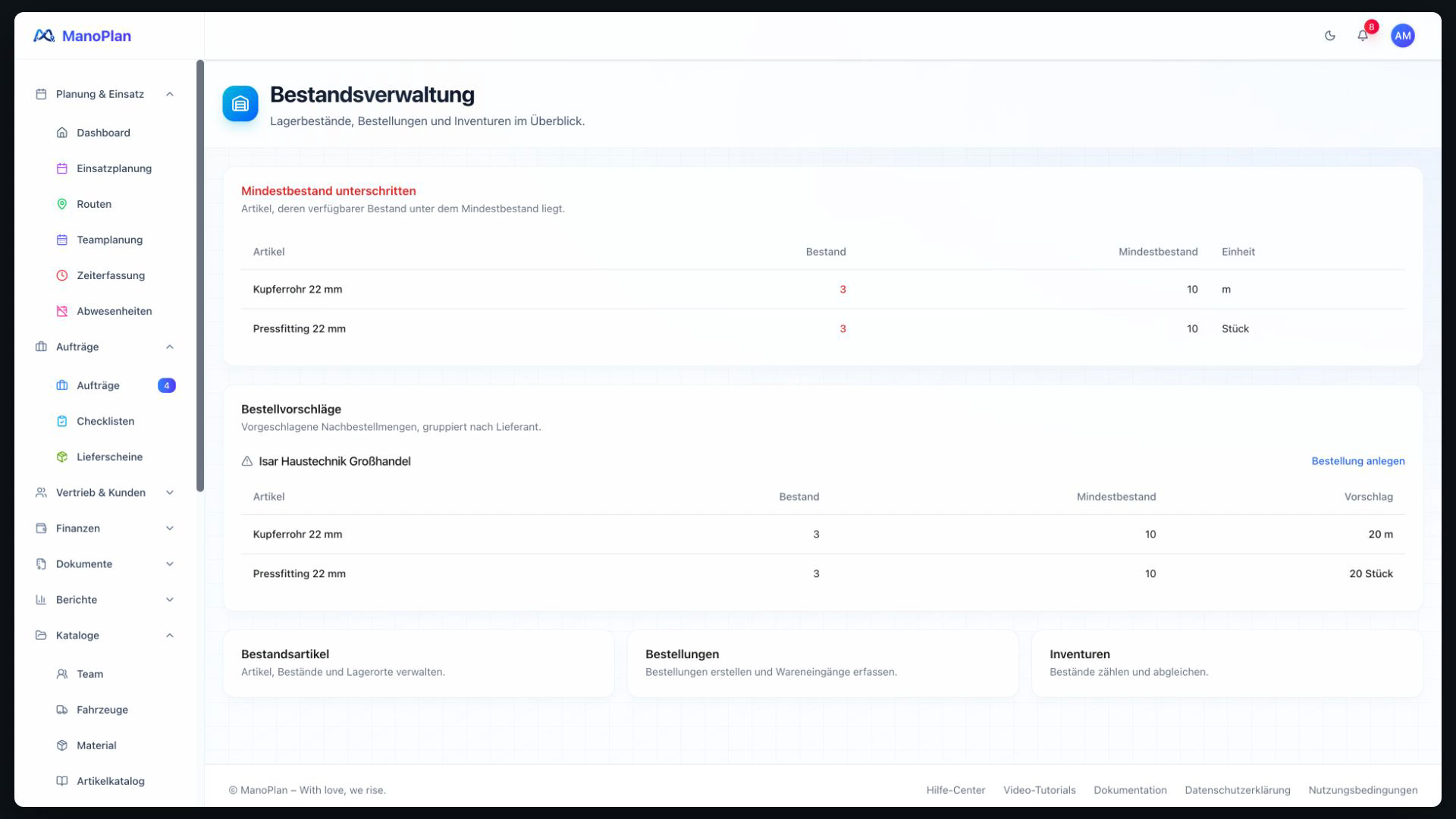
Task: Click the Bestellung anlegen link
Action: point(1357,461)
